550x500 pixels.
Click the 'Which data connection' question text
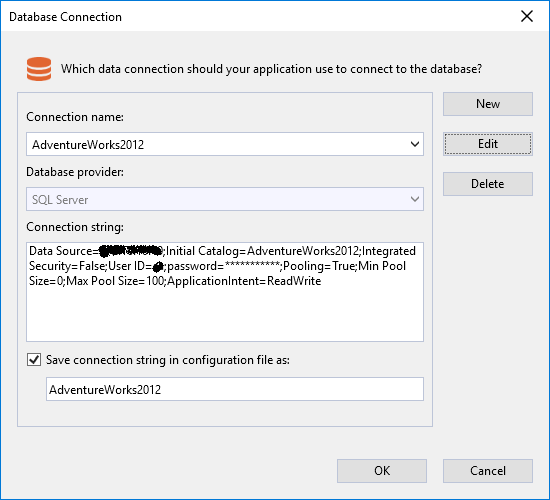coord(271,69)
